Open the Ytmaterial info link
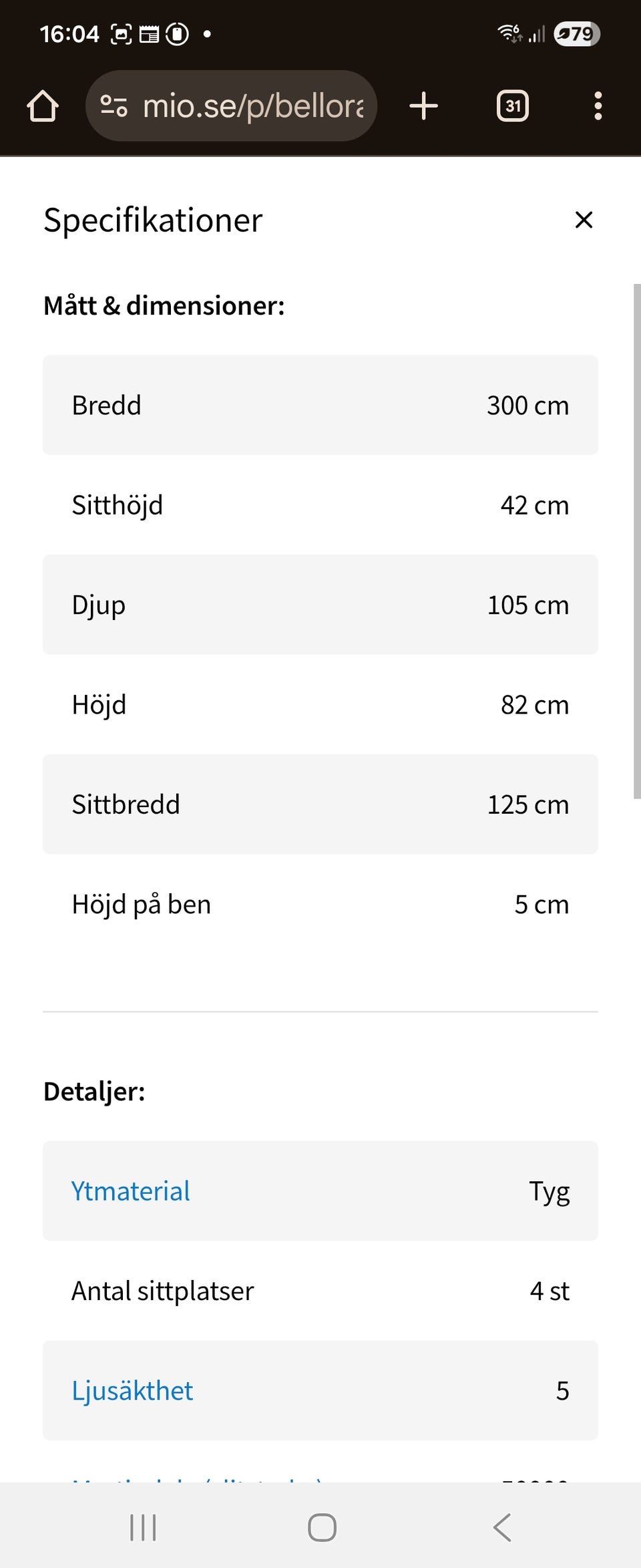Screen dimensions: 641x1568 click(131, 1191)
